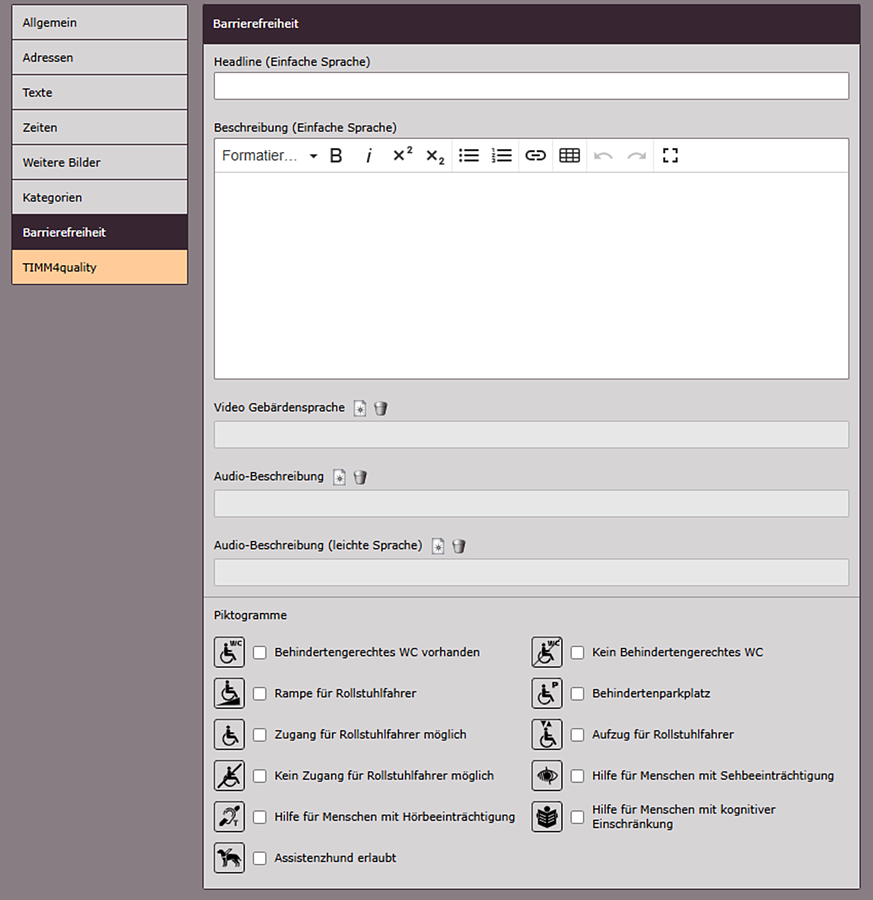873x900 pixels.
Task: Click the accessible WC pictogram
Action: pyautogui.click(x=229, y=652)
